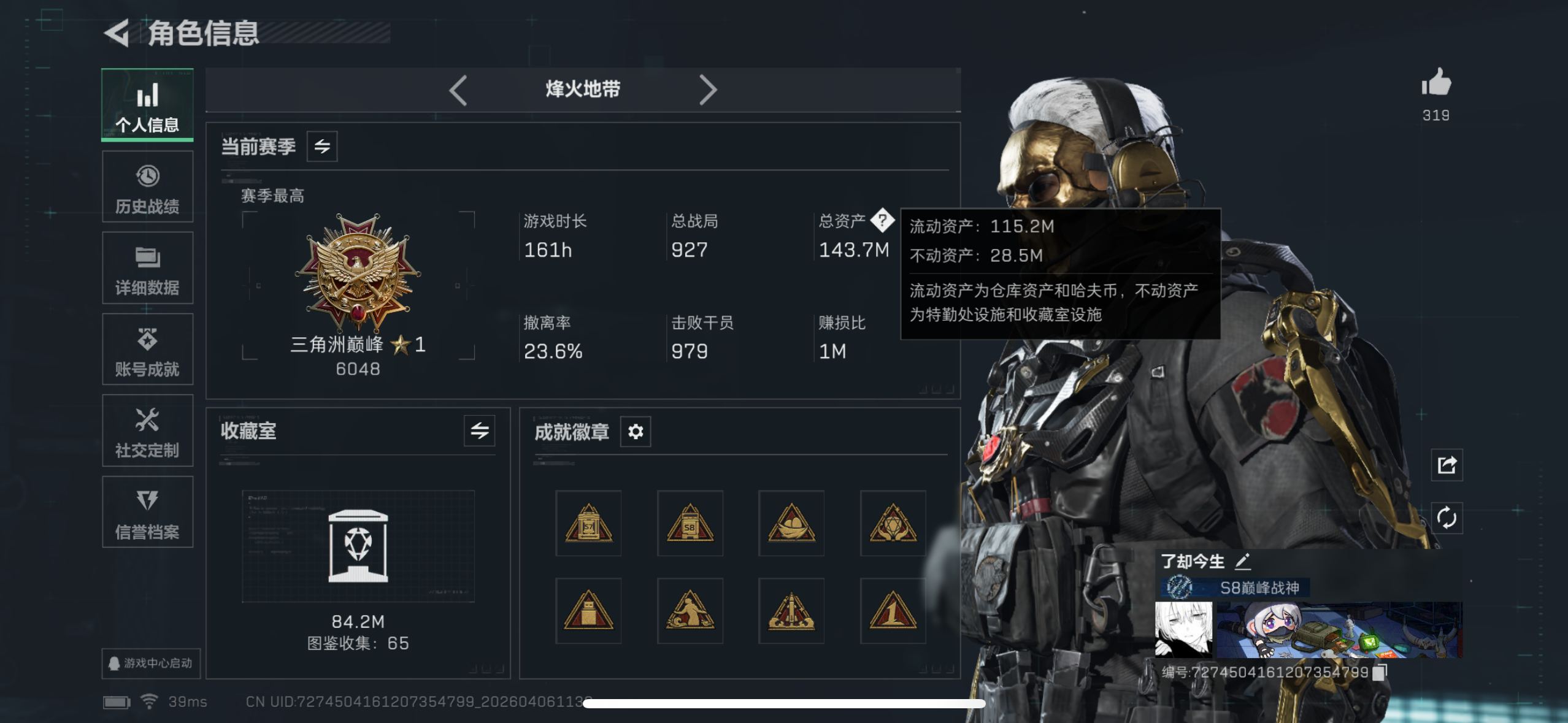1568x723 pixels.
Task: Open the 历史战绩 tab
Action: 148,187
